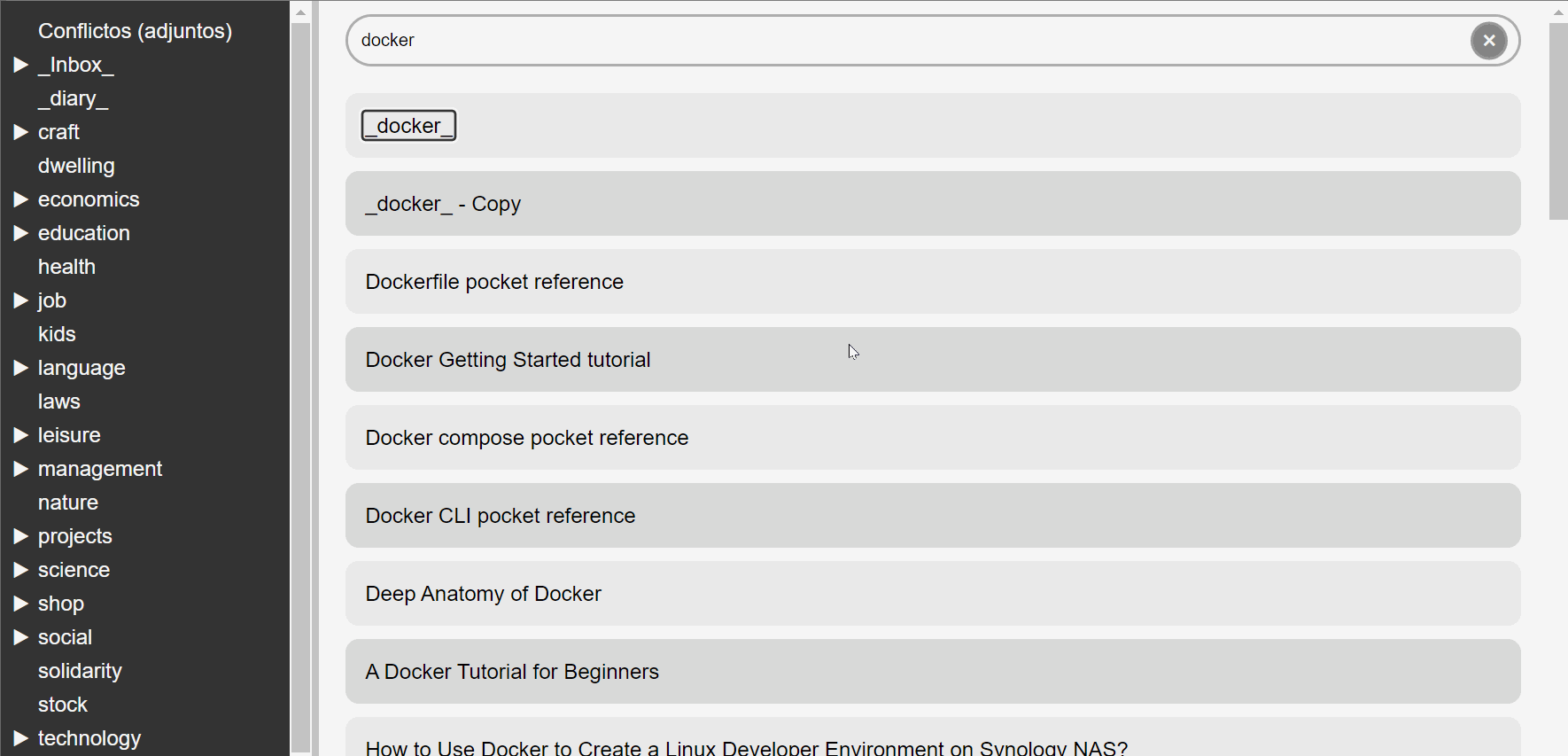Open the _docker_ search result
The height and width of the screenshot is (756, 1568).
(x=408, y=126)
